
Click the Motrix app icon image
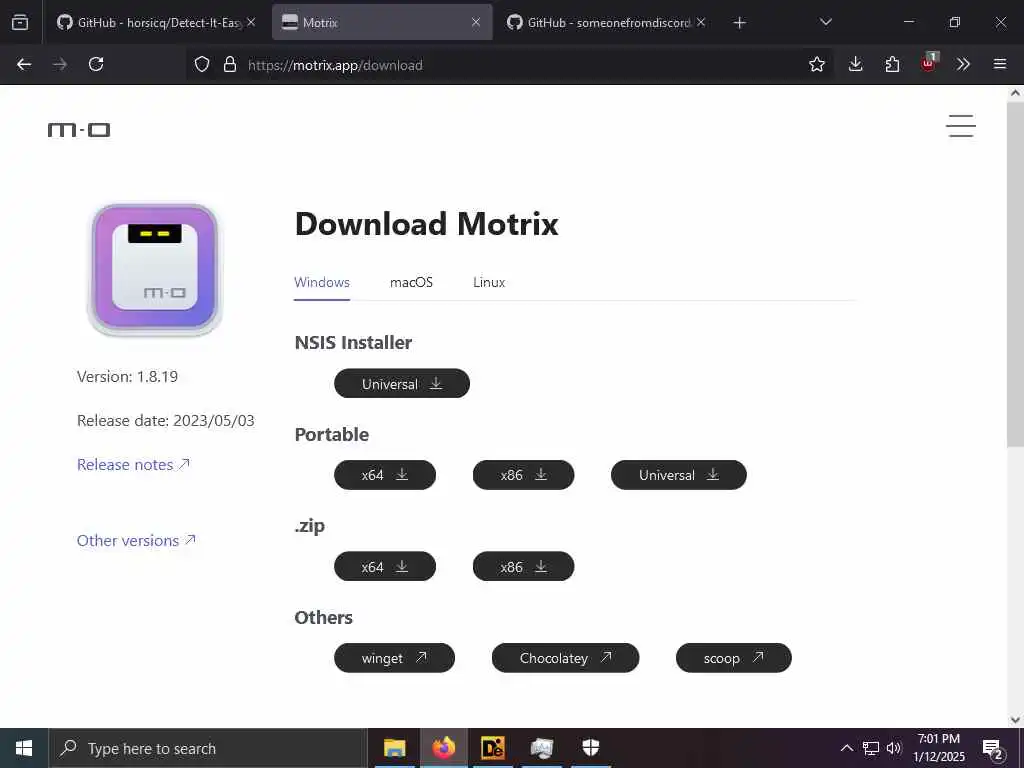point(155,270)
